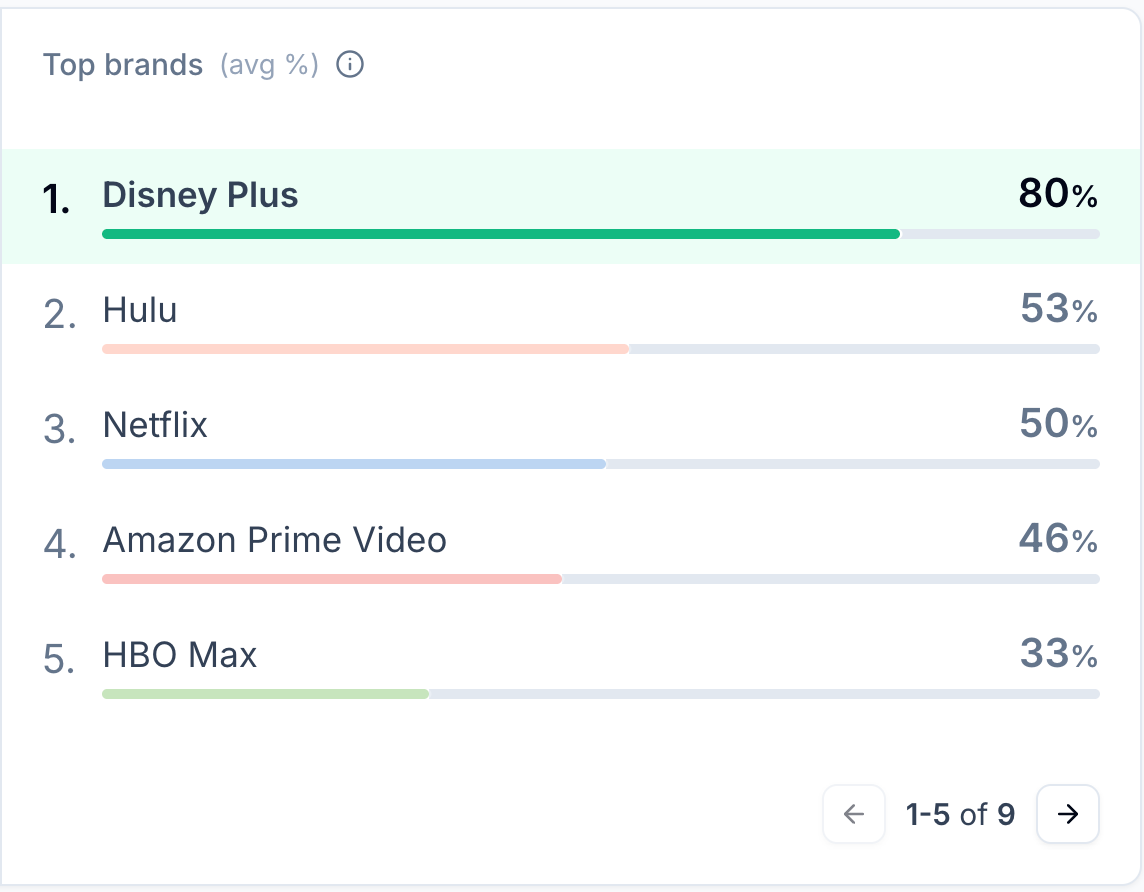
Task: Click the Top brands title
Action: [123, 64]
